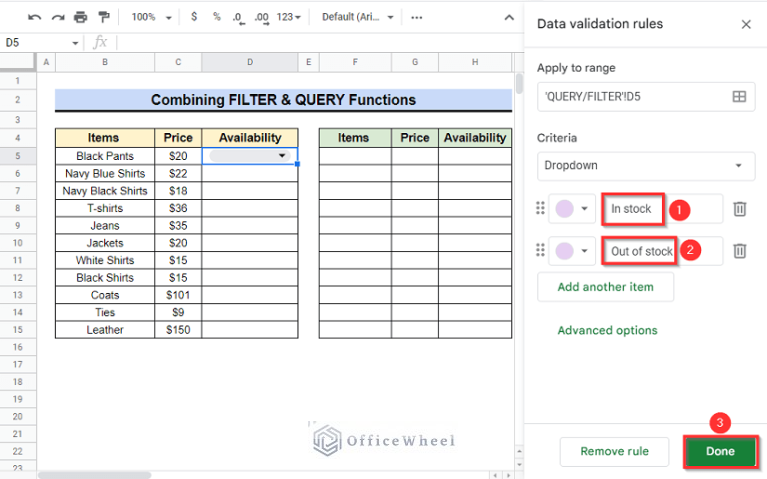Click the T-shirts cell
Image resolution: width=767 pixels, height=479 pixels.
105,208
